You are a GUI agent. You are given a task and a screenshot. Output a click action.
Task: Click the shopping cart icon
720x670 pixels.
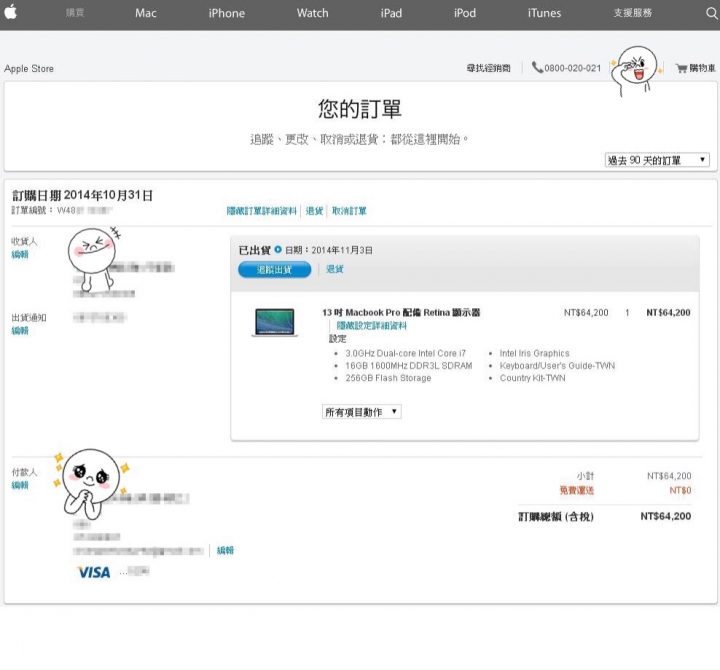681,68
